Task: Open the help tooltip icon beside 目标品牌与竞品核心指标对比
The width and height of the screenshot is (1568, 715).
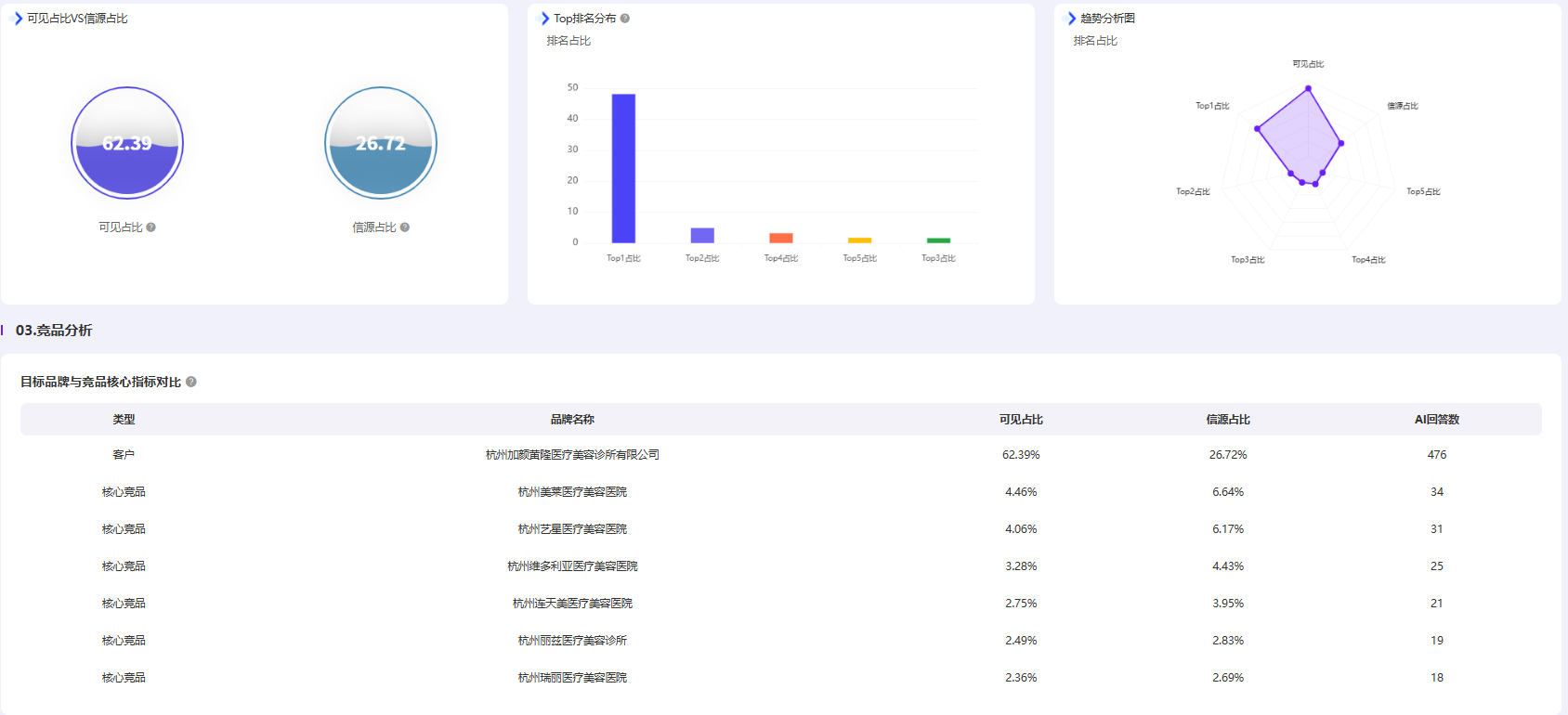Action: coord(191,382)
